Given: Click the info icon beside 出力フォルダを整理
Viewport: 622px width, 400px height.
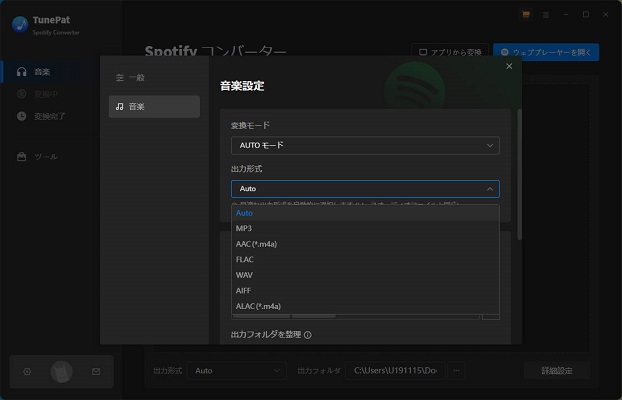Looking at the screenshot, I should coord(308,335).
